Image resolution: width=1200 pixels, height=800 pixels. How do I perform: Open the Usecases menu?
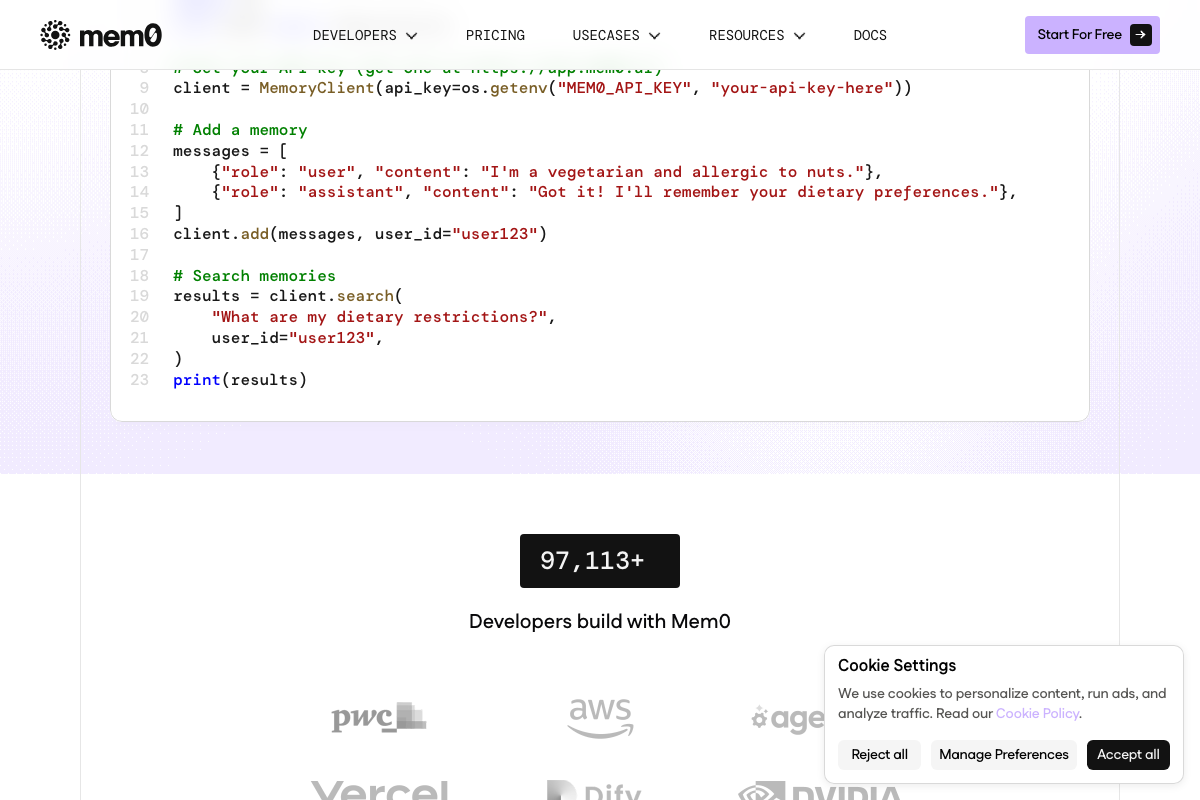click(616, 35)
